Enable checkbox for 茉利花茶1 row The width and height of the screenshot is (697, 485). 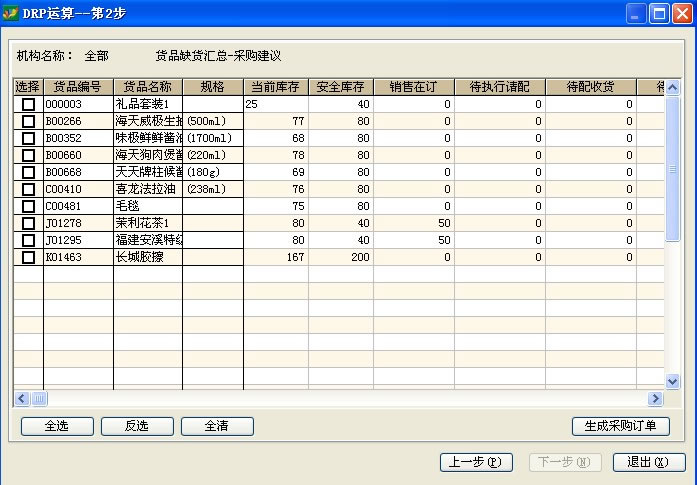click(x=28, y=223)
